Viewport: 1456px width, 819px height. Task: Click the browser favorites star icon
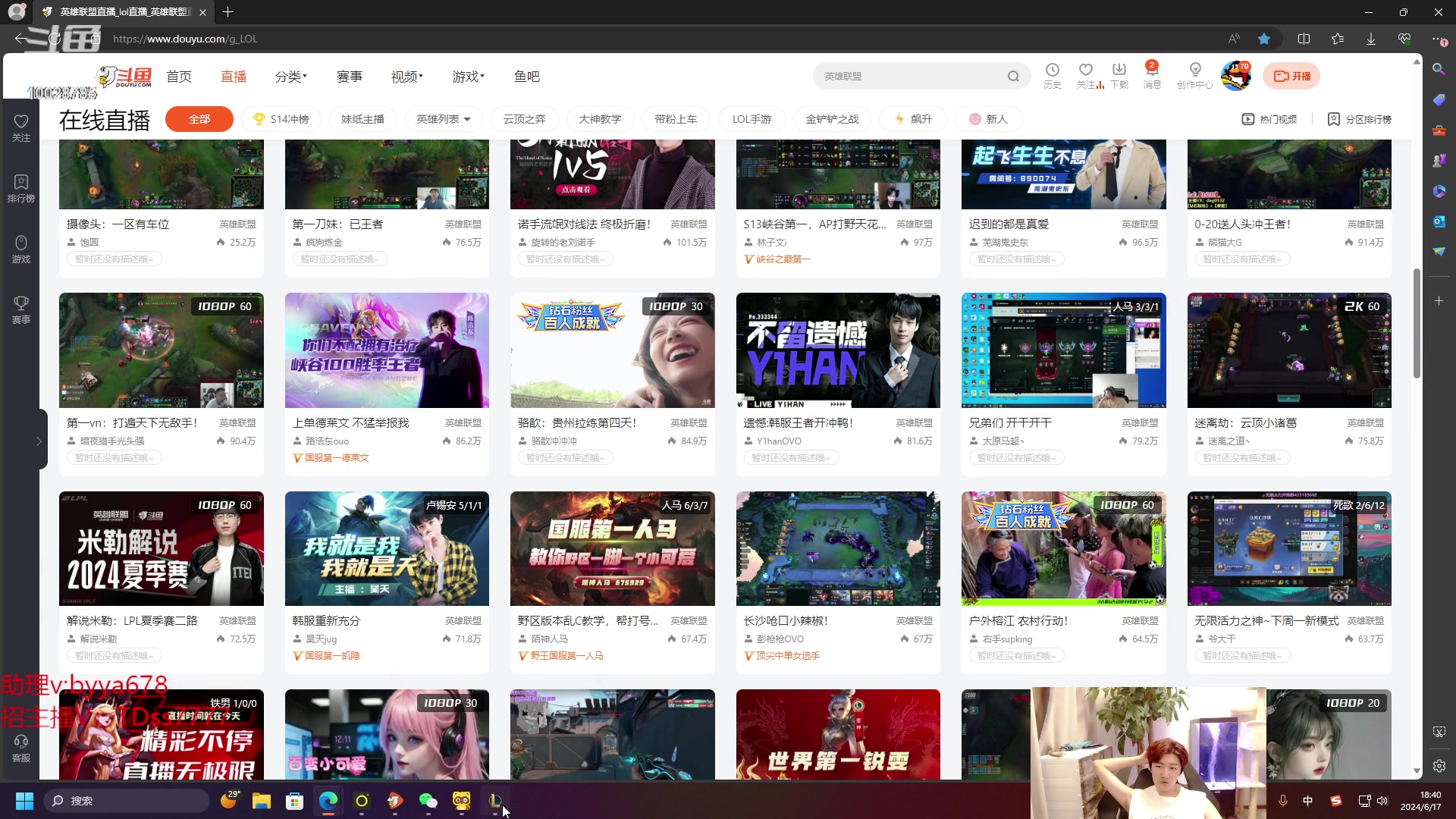click(1264, 39)
